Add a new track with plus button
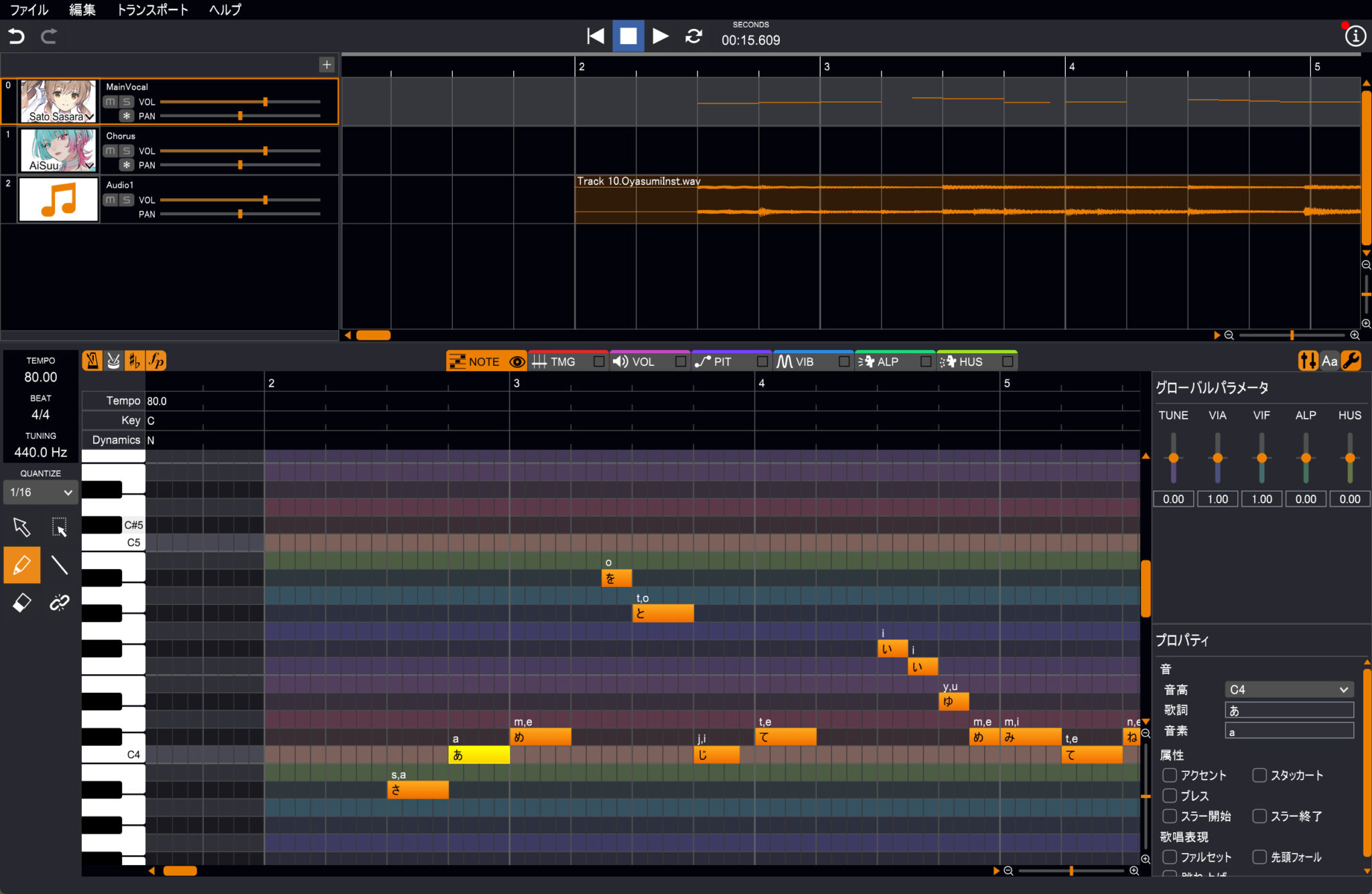Viewport: 1372px width, 894px height. [x=326, y=64]
